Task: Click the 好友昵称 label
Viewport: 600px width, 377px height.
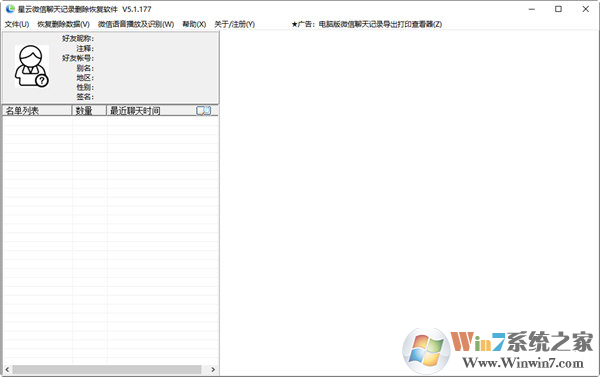Action: point(78,39)
